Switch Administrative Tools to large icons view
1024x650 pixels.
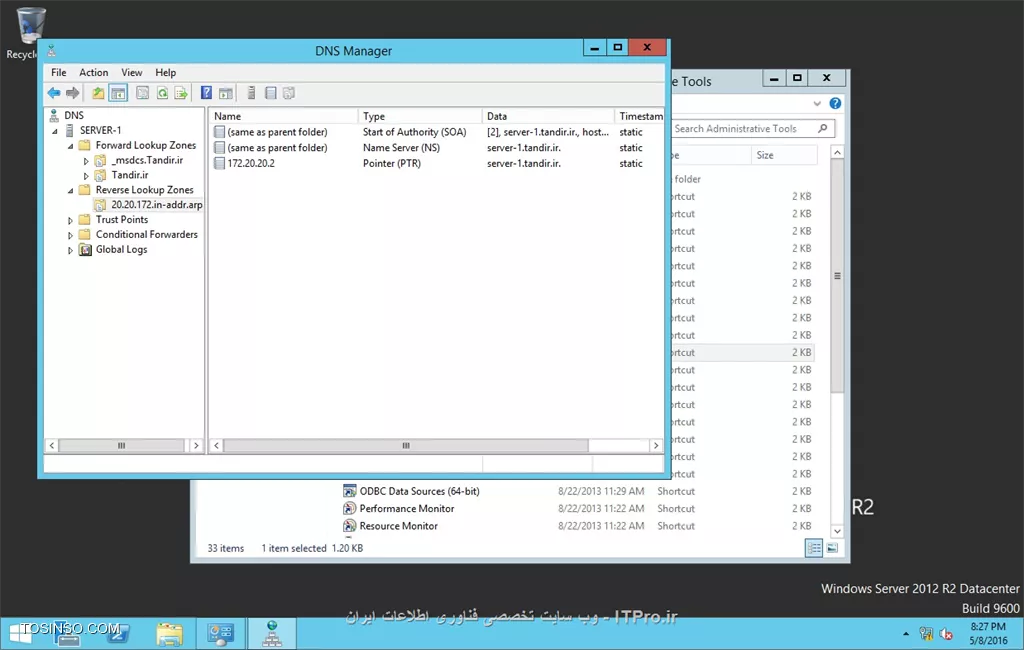832,548
